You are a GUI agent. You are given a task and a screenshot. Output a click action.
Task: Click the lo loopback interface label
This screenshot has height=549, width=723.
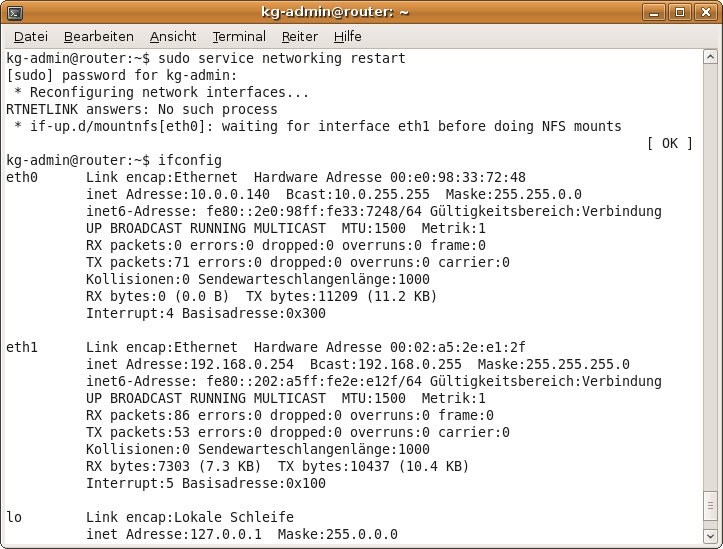[x=14, y=517]
